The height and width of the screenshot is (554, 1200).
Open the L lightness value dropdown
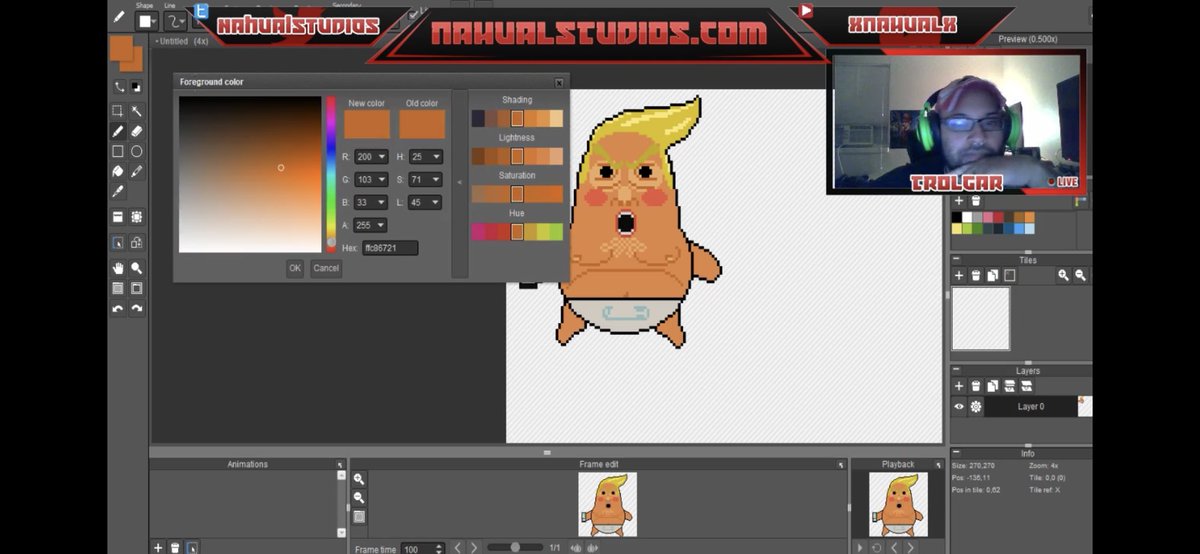click(x=436, y=203)
